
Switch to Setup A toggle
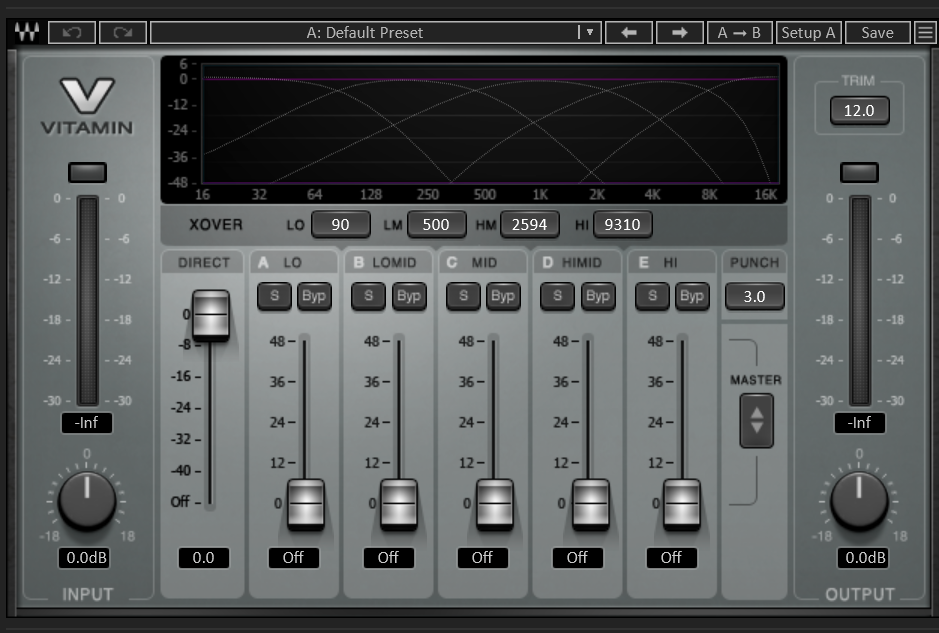tap(808, 32)
